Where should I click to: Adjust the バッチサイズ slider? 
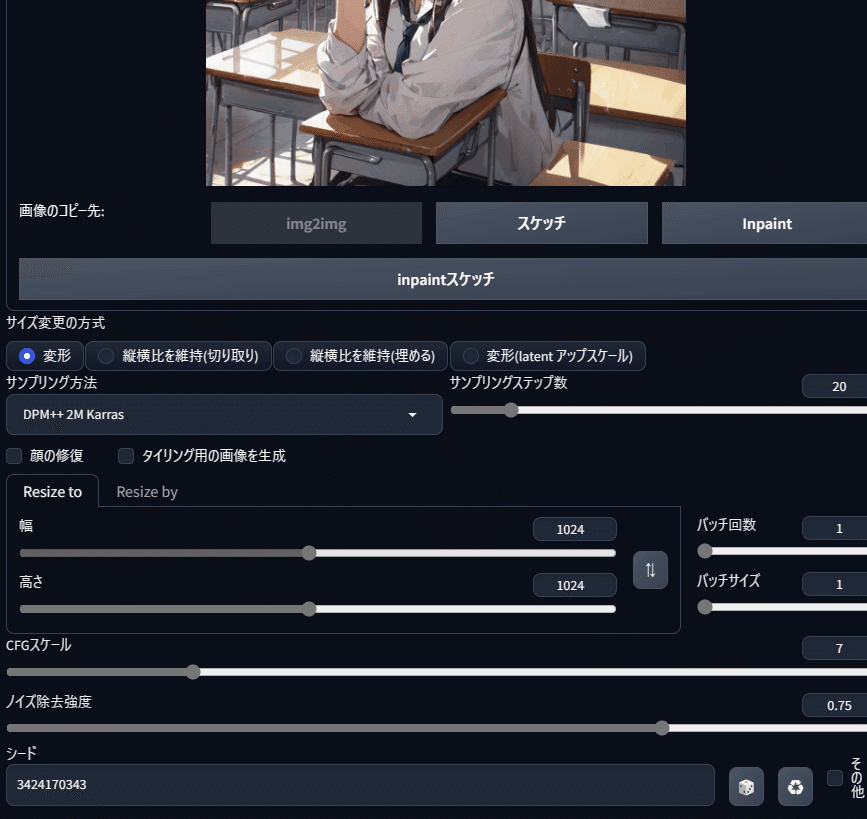click(x=782, y=607)
